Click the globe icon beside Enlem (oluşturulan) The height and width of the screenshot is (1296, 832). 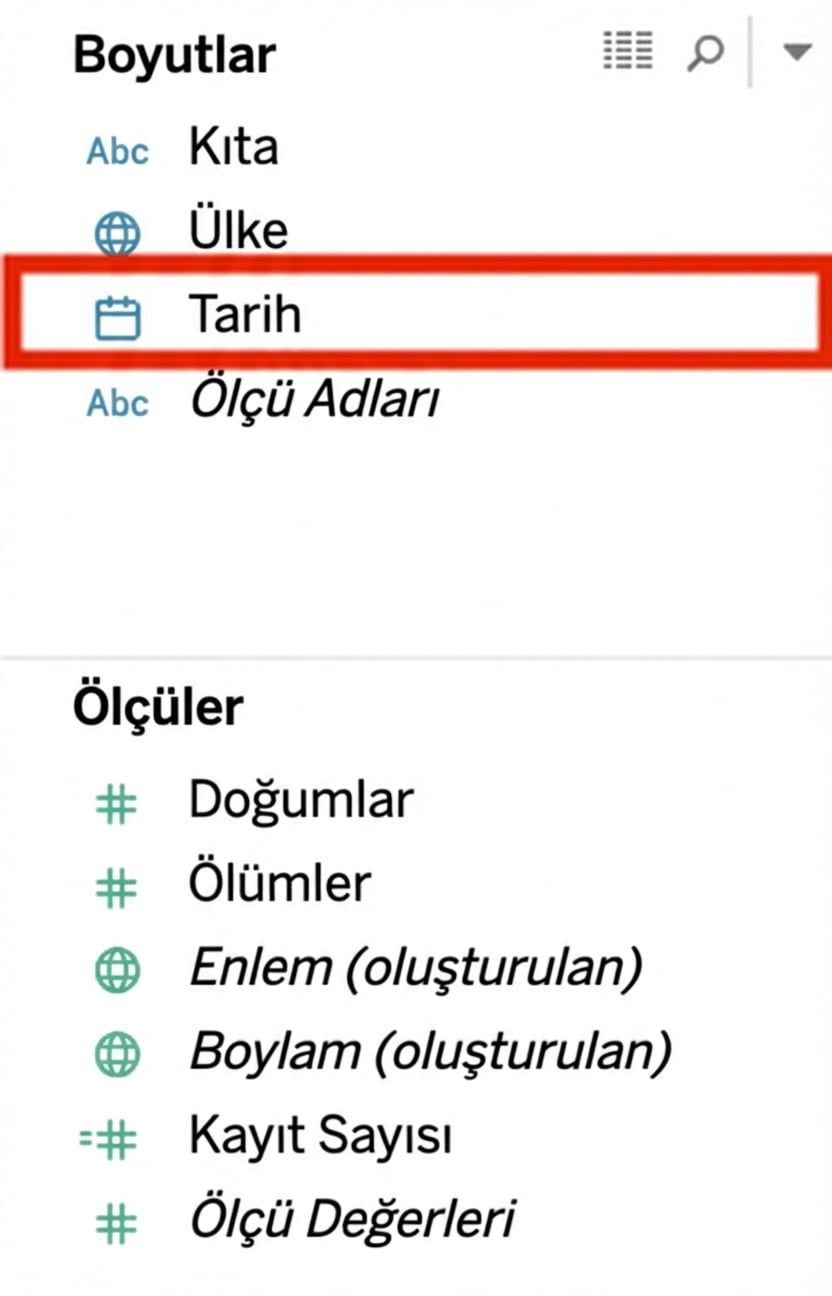pyautogui.click(x=117, y=970)
